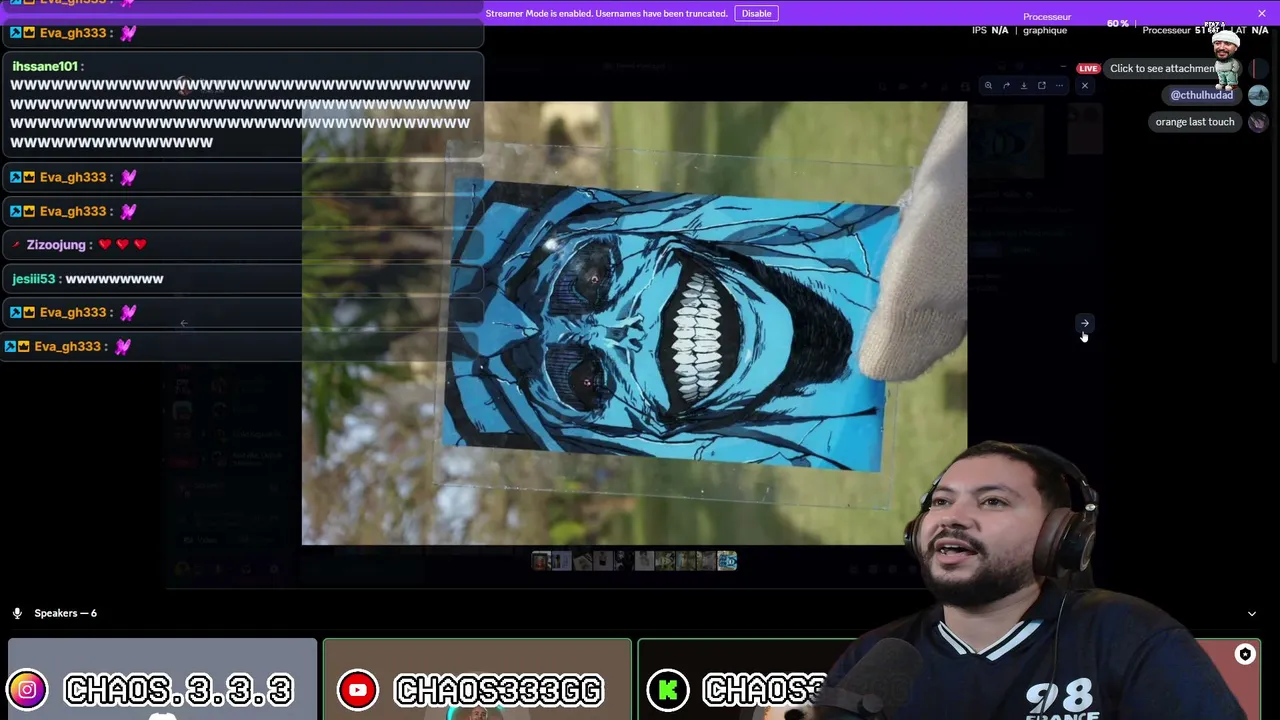Click the forward arrow in image viewer toolbar
1280x720 pixels.
tap(1006, 86)
